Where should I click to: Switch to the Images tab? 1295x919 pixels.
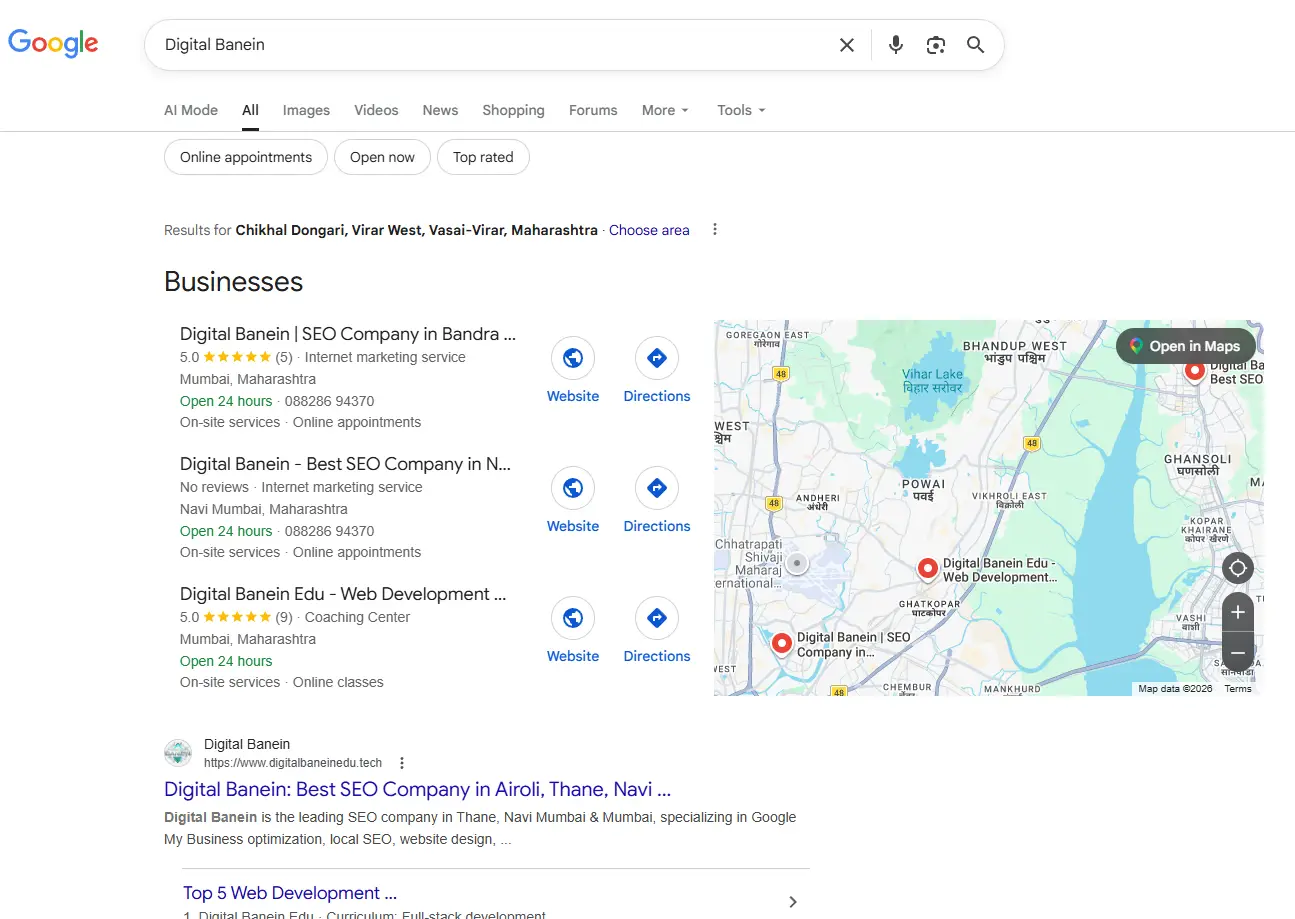point(306,110)
